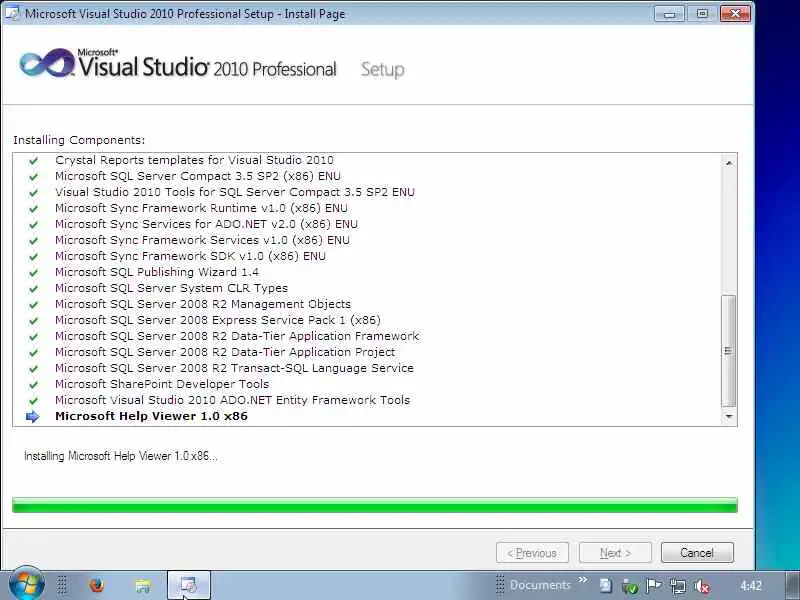Select Crystal Reports templates for Visual Studio 2010 text

[x=194, y=160]
